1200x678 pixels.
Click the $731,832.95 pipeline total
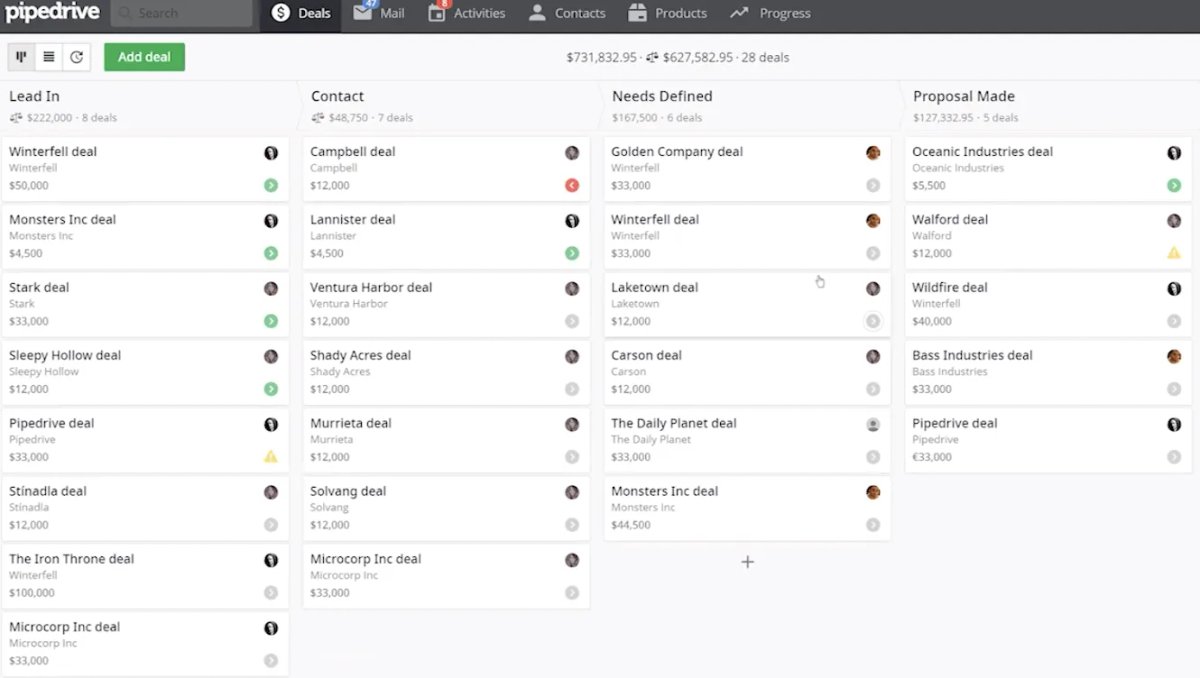[x=602, y=58]
